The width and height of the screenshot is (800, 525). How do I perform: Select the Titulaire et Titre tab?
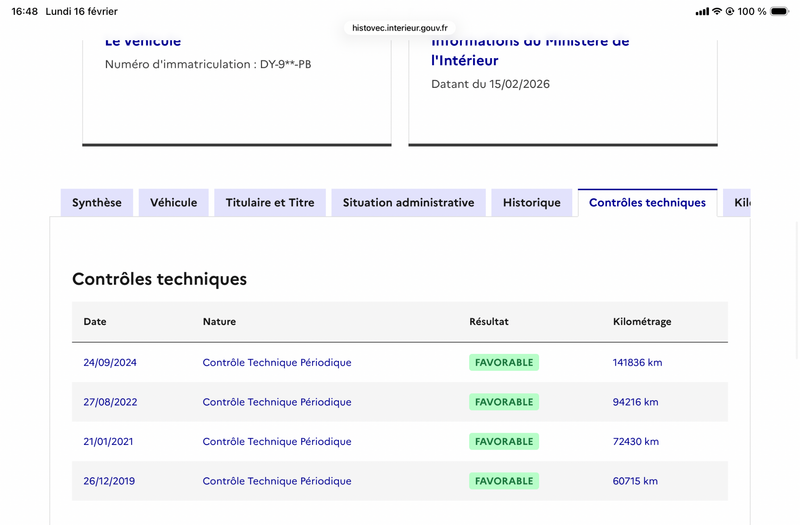(x=270, y=203)
